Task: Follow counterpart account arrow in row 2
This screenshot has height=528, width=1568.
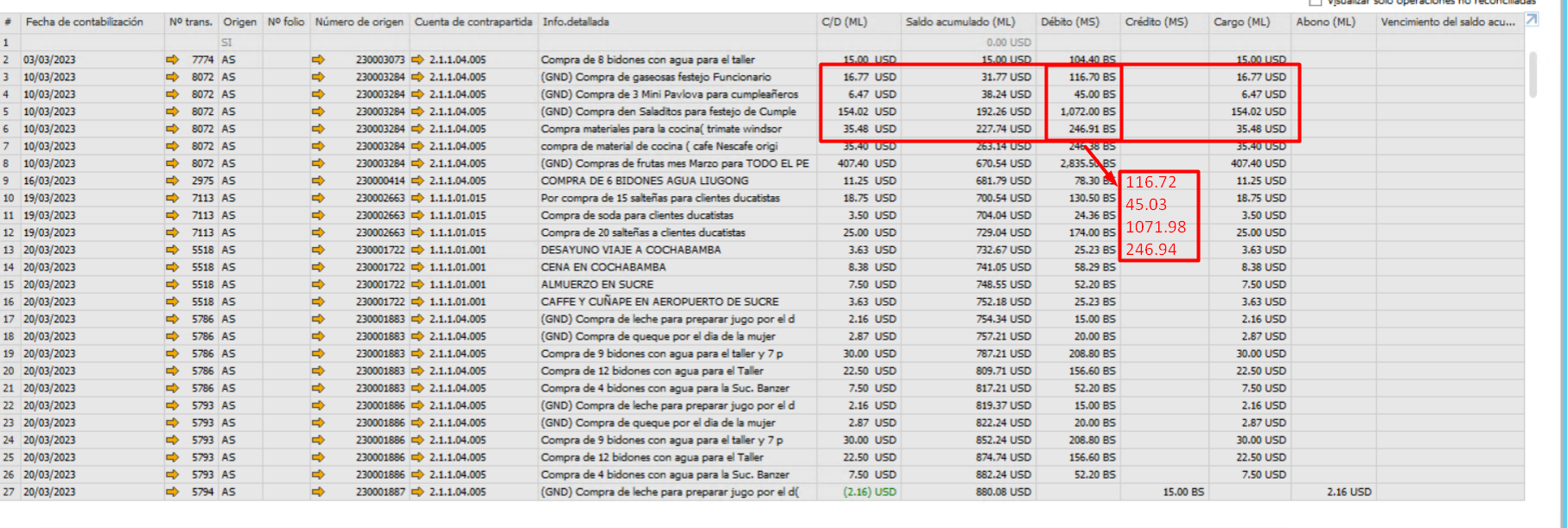Action: (x=417, y=60)
